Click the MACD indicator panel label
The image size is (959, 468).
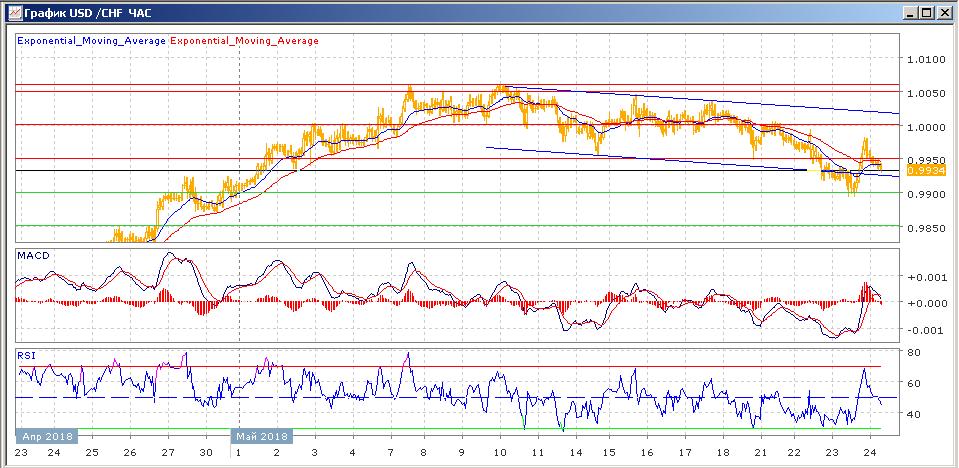pyautogui.click(x=32, y=256)
